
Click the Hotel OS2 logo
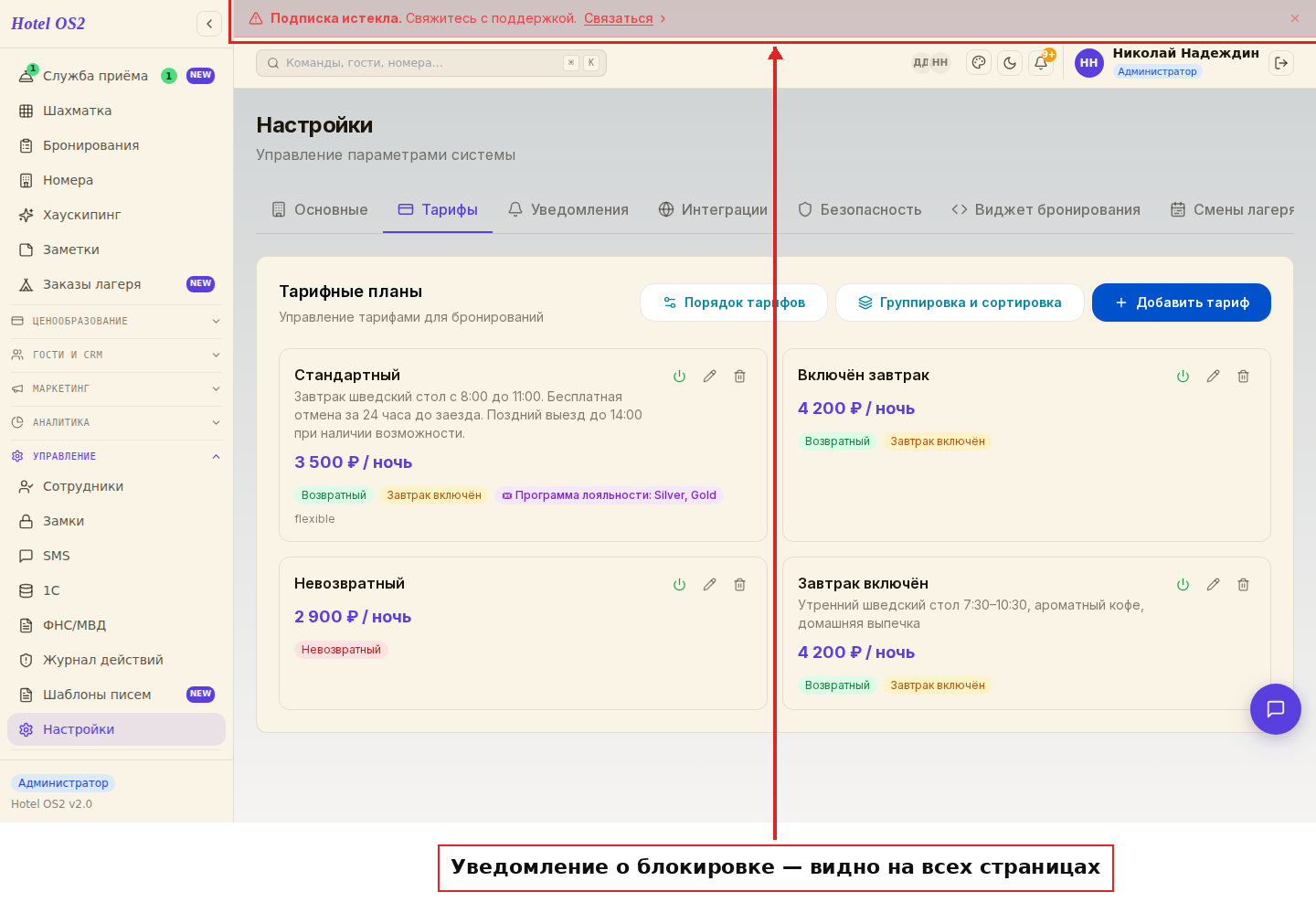click(x=48, y=24)
